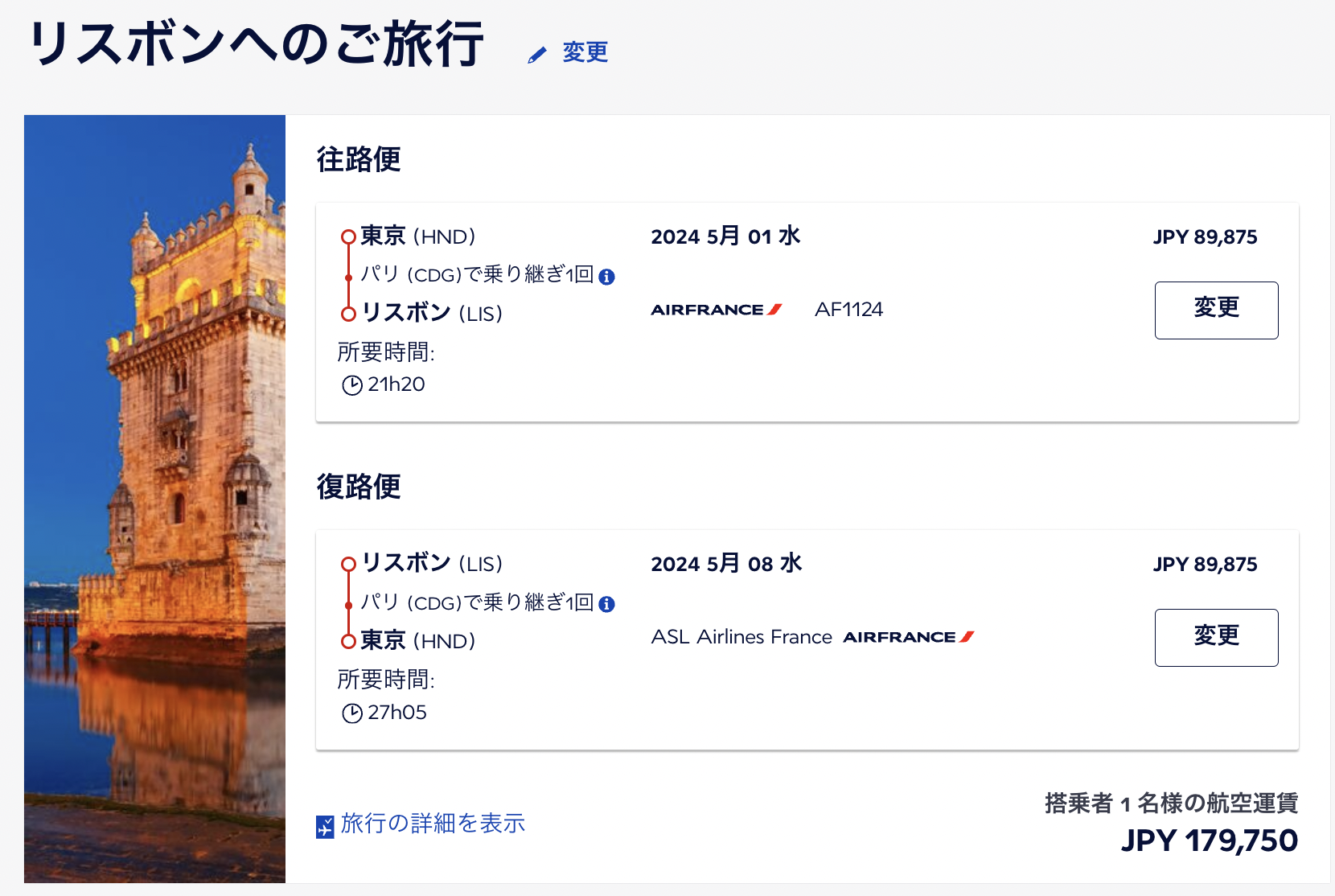Click the airplane icon beside trip details link

325,826
